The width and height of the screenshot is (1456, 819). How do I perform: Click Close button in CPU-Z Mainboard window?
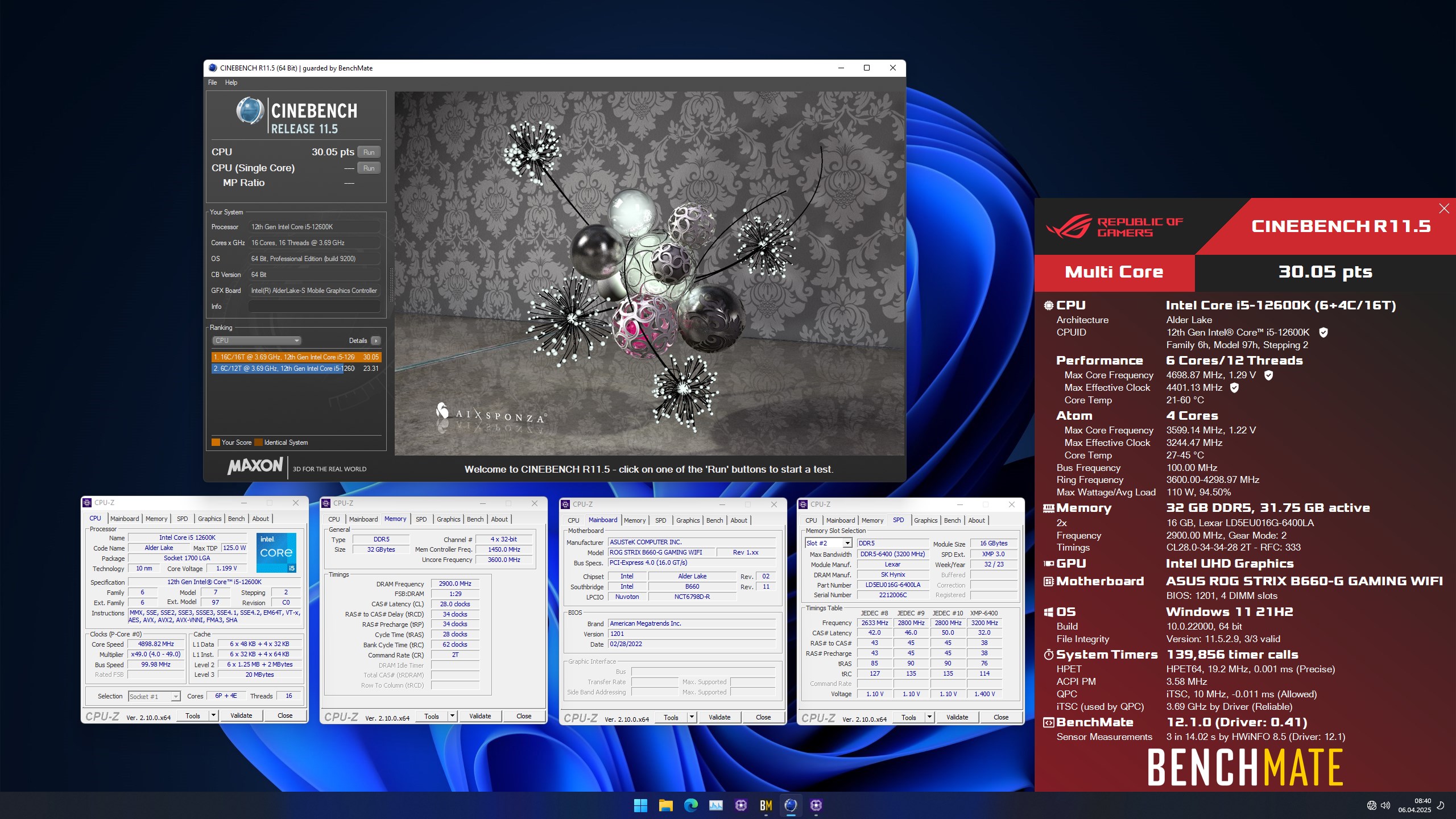point(763,717)
